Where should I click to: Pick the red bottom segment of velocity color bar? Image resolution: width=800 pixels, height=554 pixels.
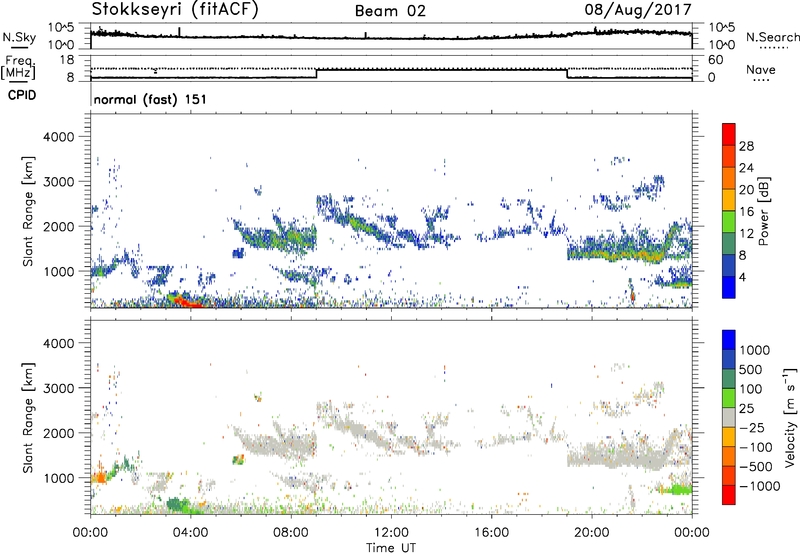(x=729, y=495)
